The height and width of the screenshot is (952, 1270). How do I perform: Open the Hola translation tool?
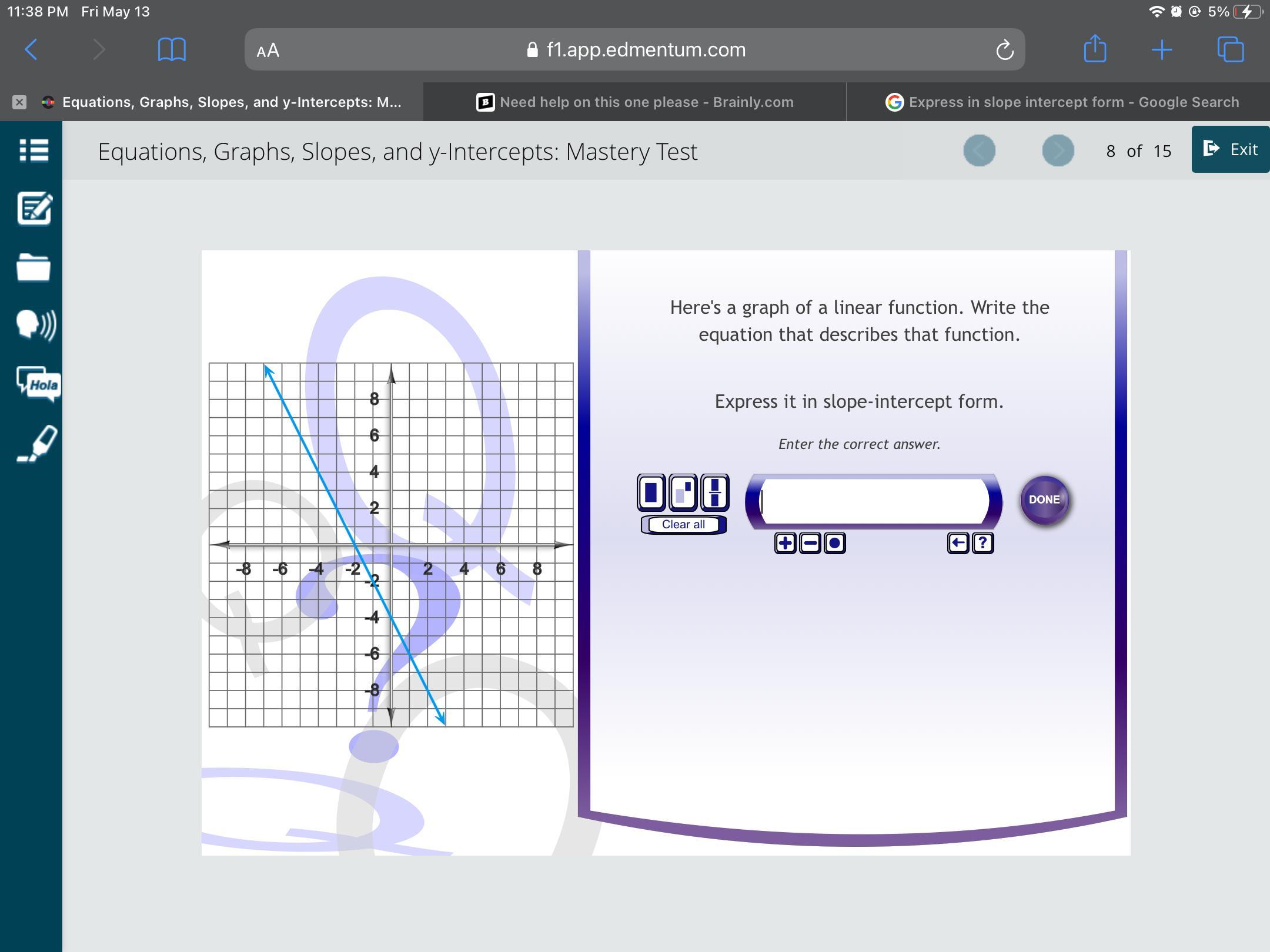(x=38, y=384)
